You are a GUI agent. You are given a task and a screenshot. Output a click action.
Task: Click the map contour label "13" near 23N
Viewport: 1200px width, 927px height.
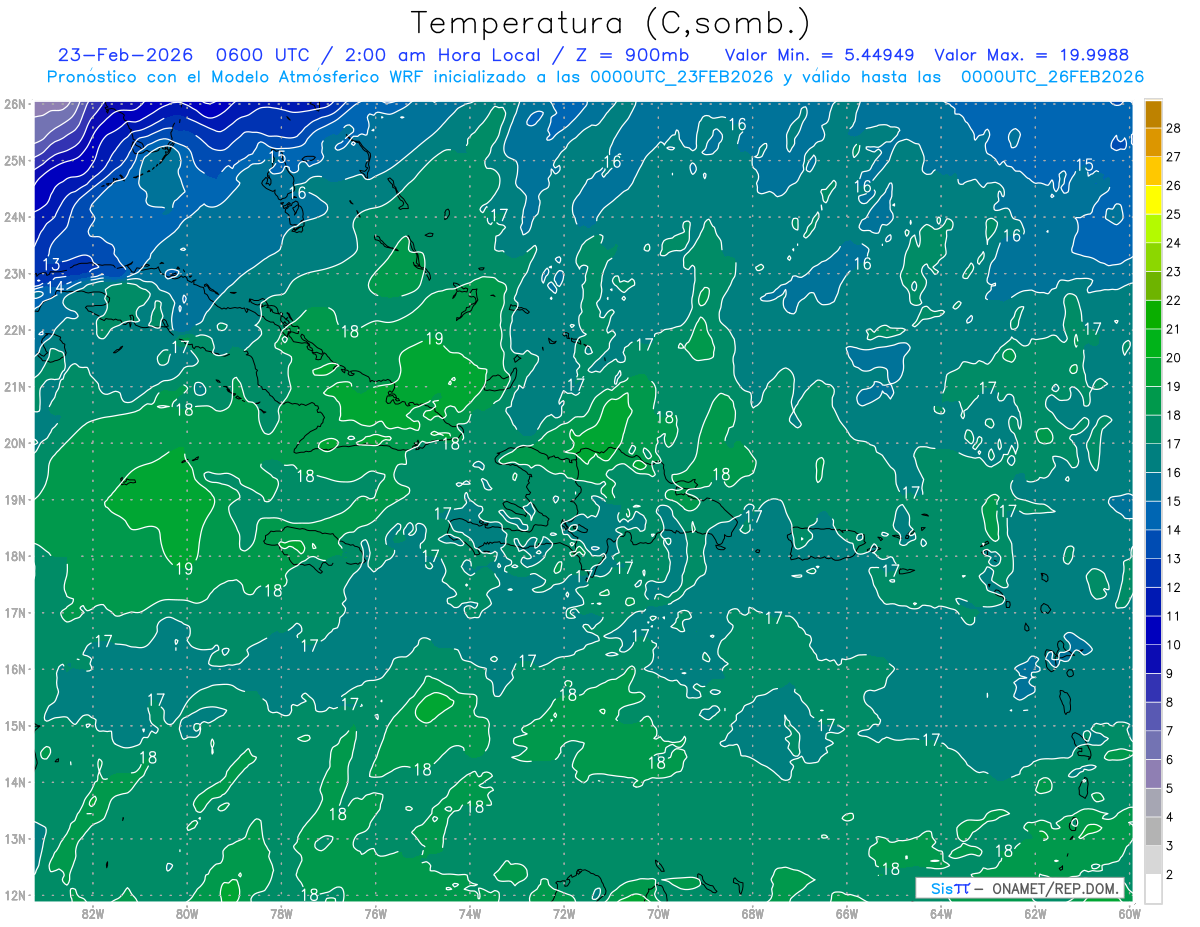51,264
